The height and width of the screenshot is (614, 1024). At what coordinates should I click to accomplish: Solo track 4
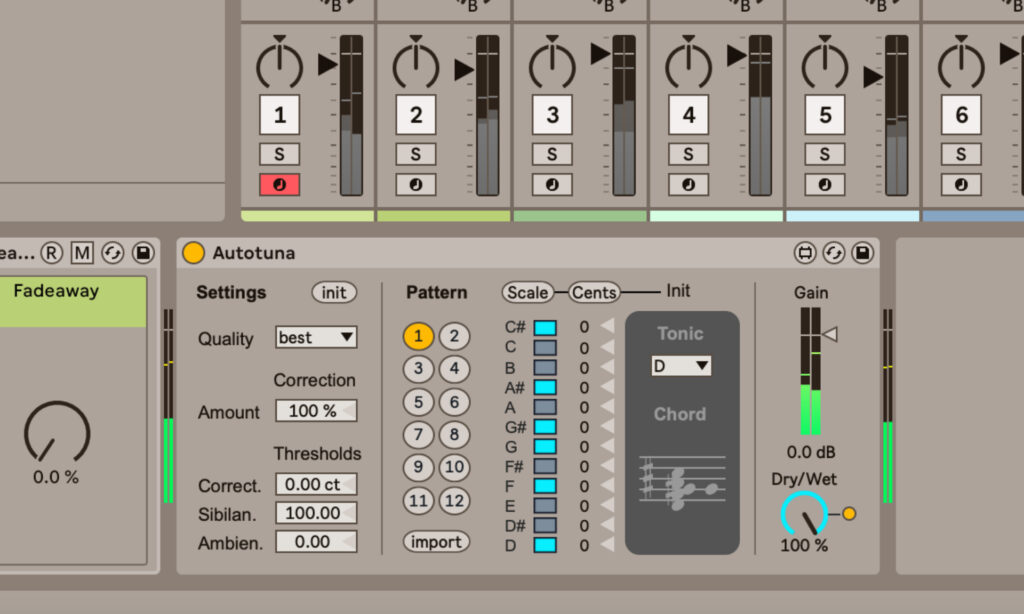688,154
